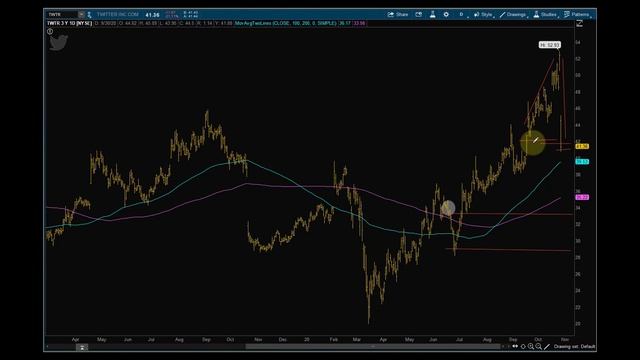Viewport: 640px width, 360px height.
Task: Click the maximize chart icon above price axis
Action: 579,24
